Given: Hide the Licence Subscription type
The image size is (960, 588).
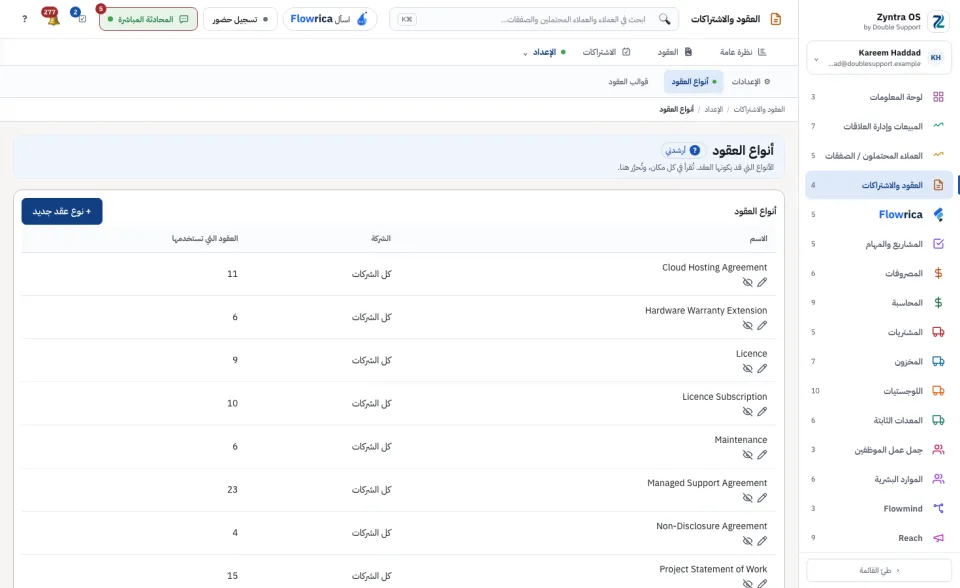Looking at the screenshot, I should pos(748,412).
